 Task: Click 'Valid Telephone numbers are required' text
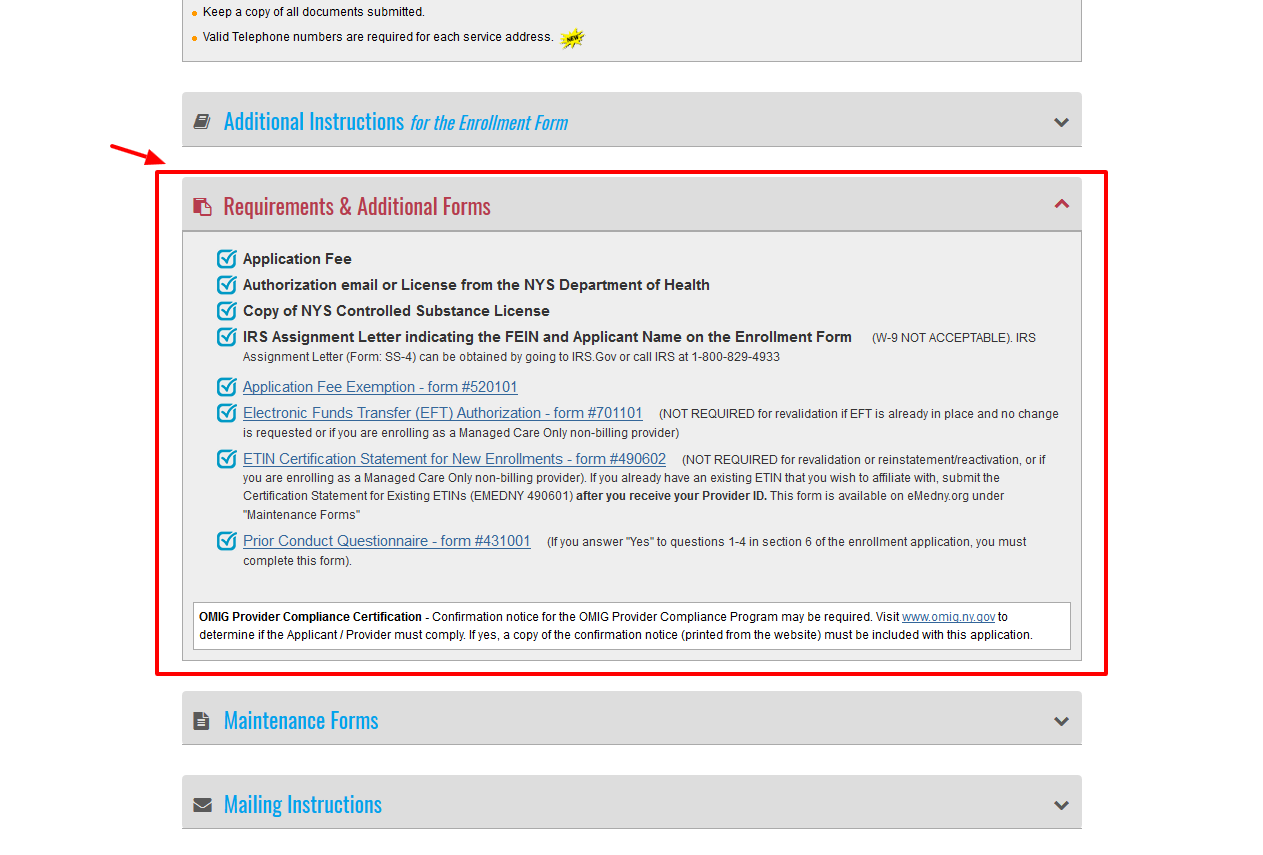click(x=377, y=37)
